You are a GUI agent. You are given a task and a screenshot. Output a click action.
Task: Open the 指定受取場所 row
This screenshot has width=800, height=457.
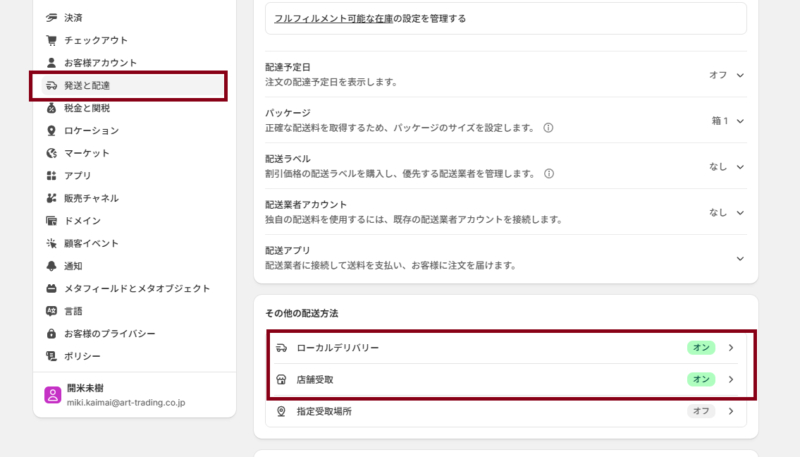click(506, 411)
